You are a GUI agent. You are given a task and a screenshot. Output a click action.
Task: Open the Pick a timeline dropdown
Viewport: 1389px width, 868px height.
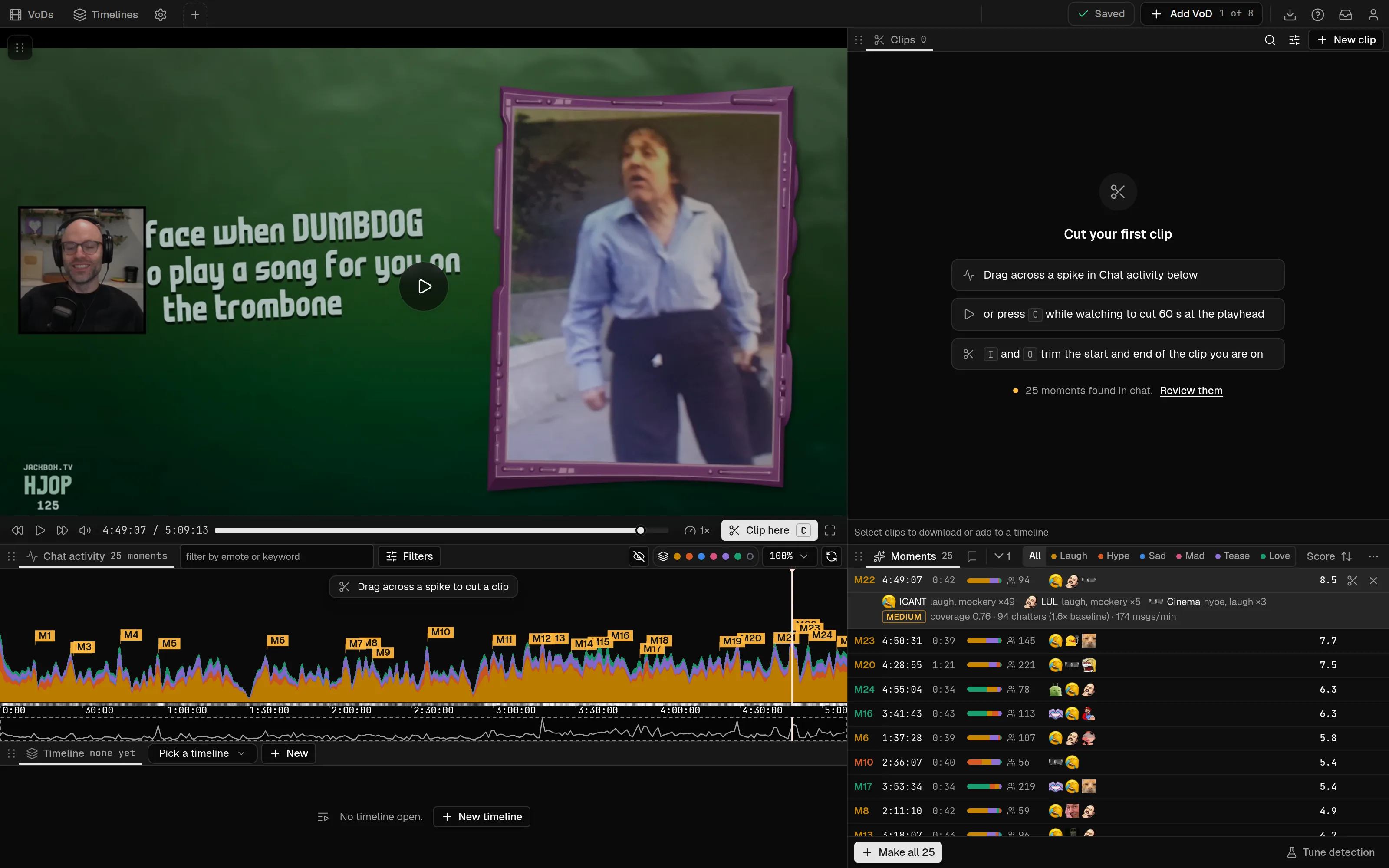(x=202, y=753)
